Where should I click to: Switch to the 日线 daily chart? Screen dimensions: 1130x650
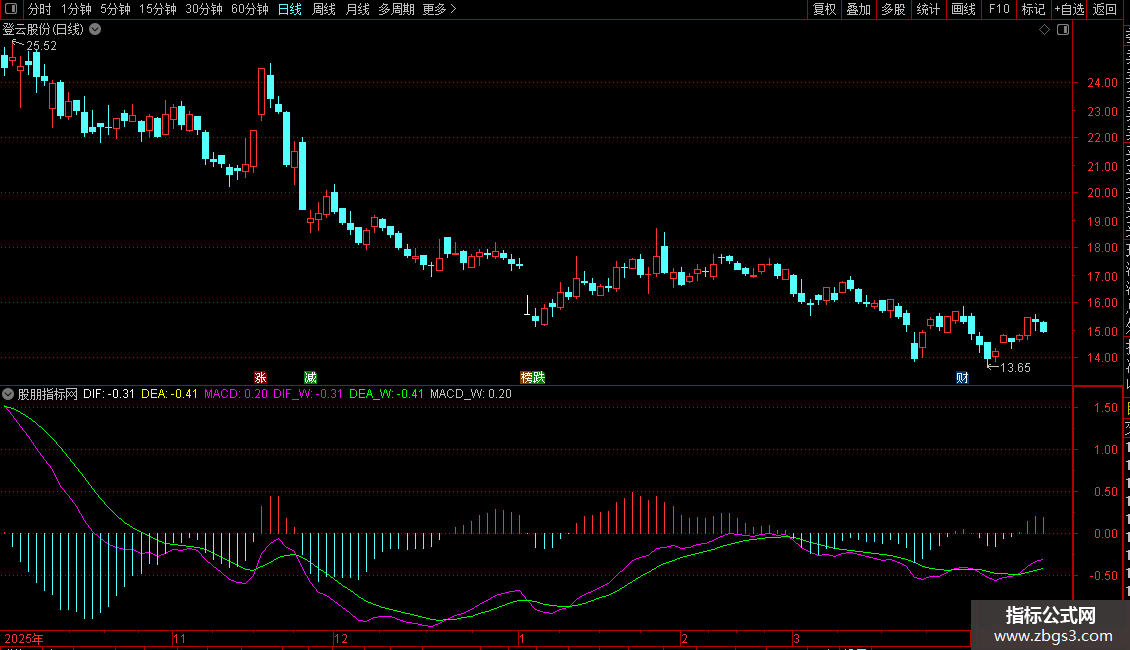290,9
